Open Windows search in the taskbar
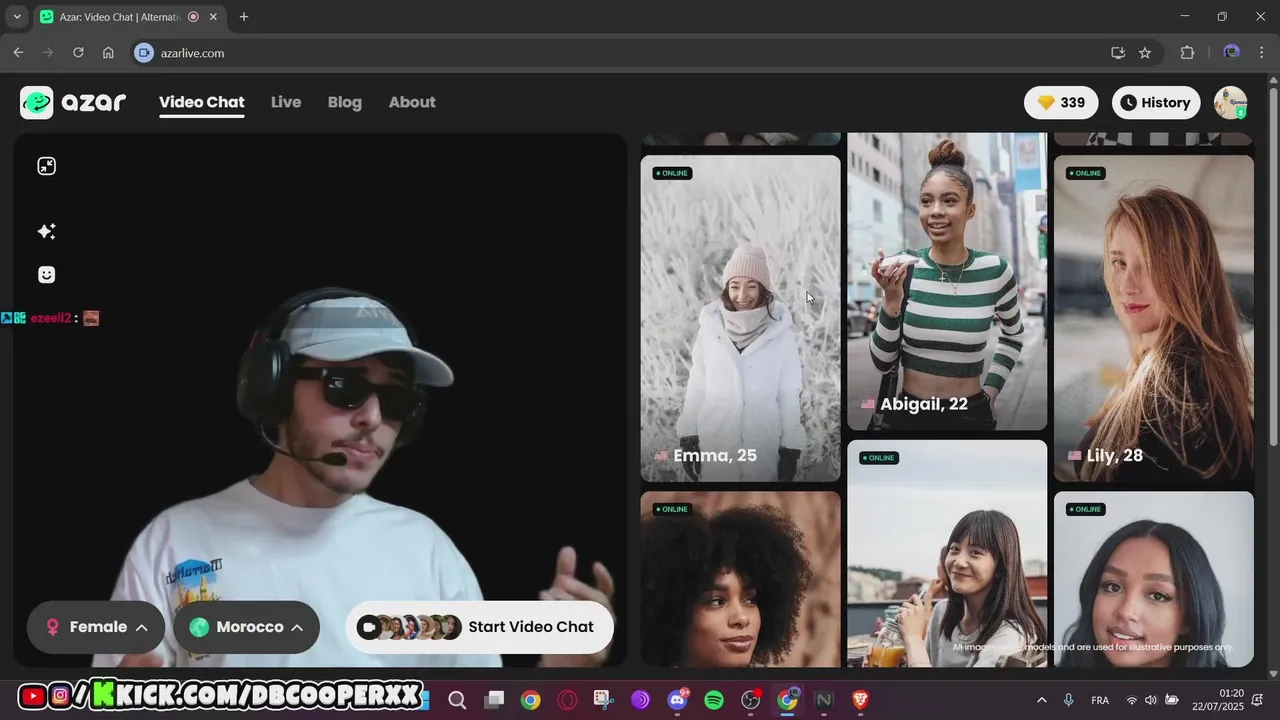The image size is (1280, 720). point(457,700)
